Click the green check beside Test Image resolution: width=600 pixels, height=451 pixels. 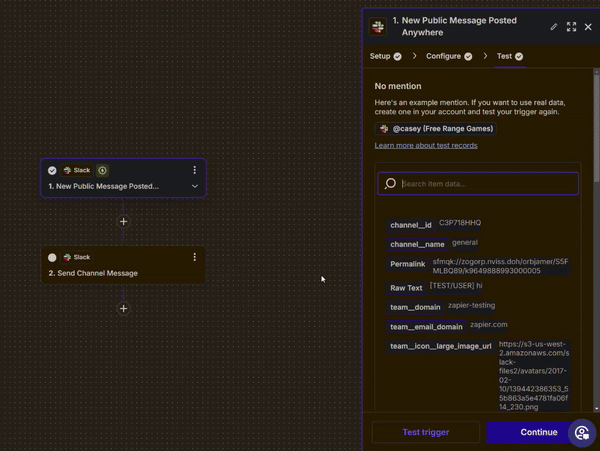[x=519, y=57]
